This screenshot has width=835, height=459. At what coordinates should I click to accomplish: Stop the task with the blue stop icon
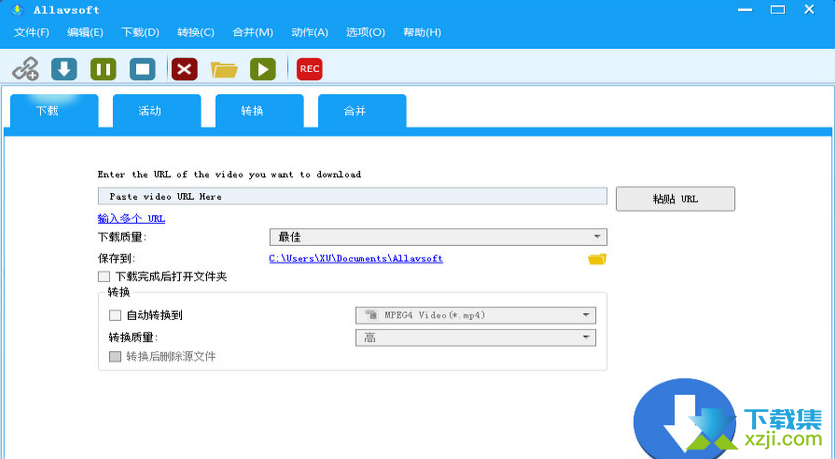pos(143,69)
